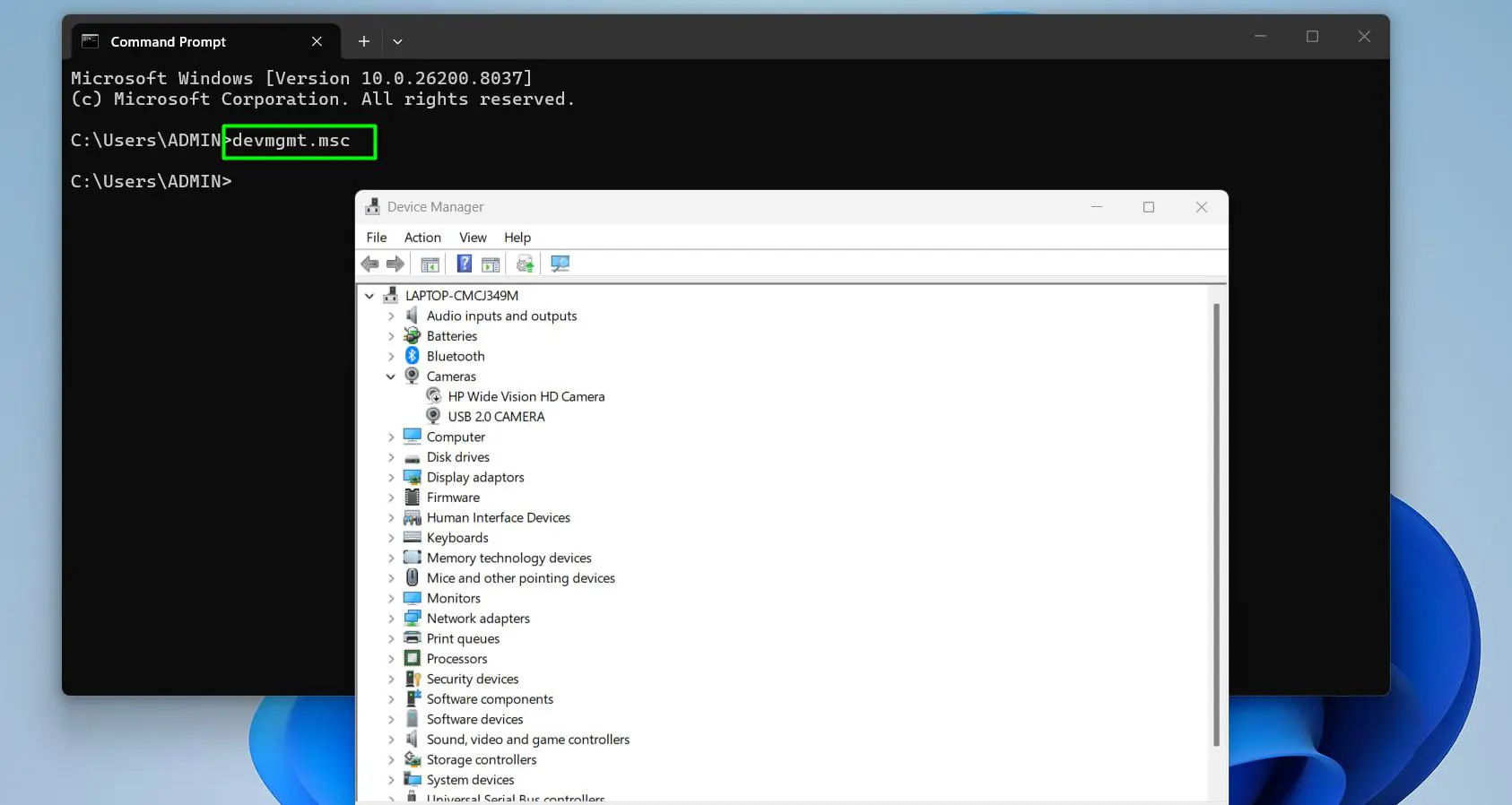This screenshot has width=1512, height=805.
Task: Click the Bluetooth icon in device tree
Action: (412, 356)
